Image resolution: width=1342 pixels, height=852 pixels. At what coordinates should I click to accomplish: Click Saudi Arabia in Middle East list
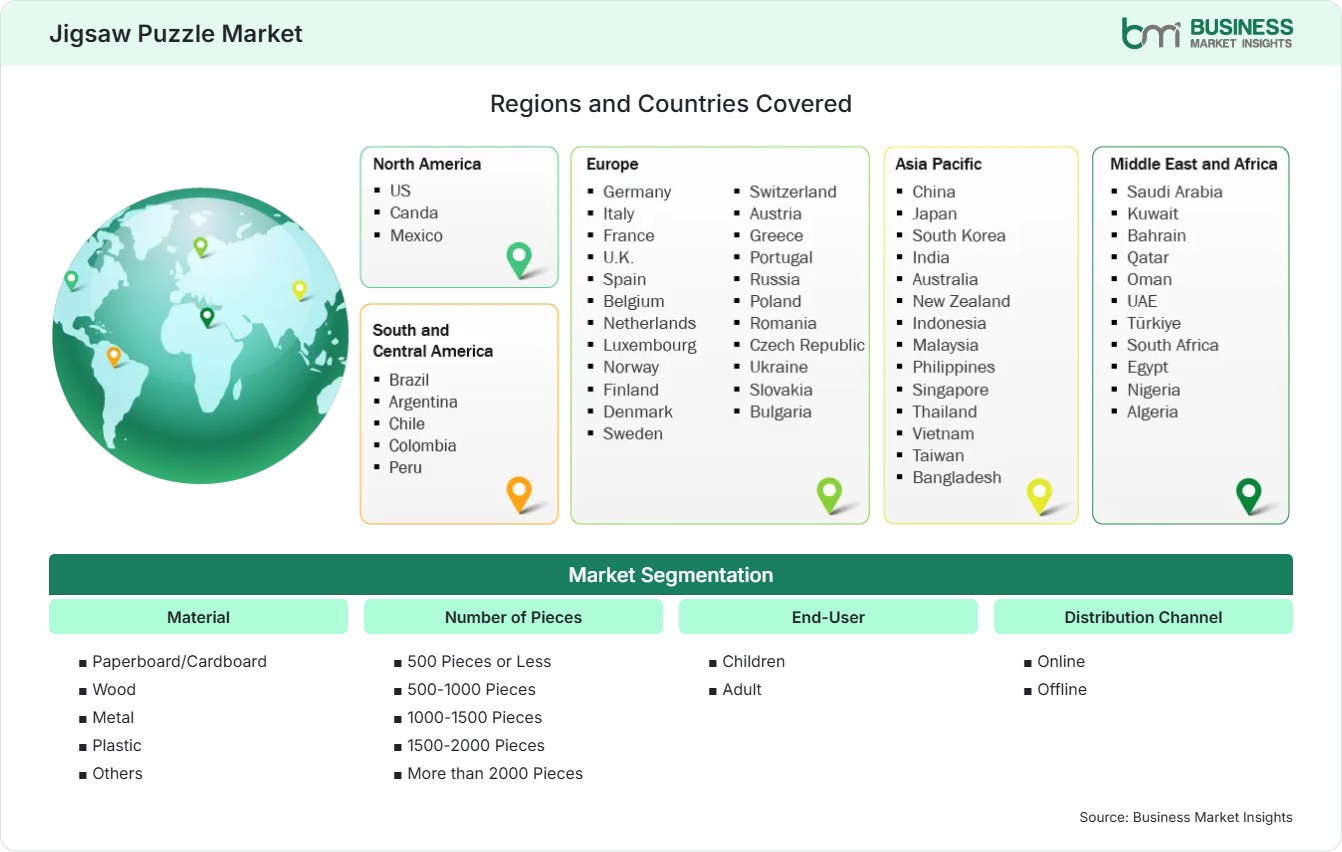pyautogui.click(x=1175, y=191)
